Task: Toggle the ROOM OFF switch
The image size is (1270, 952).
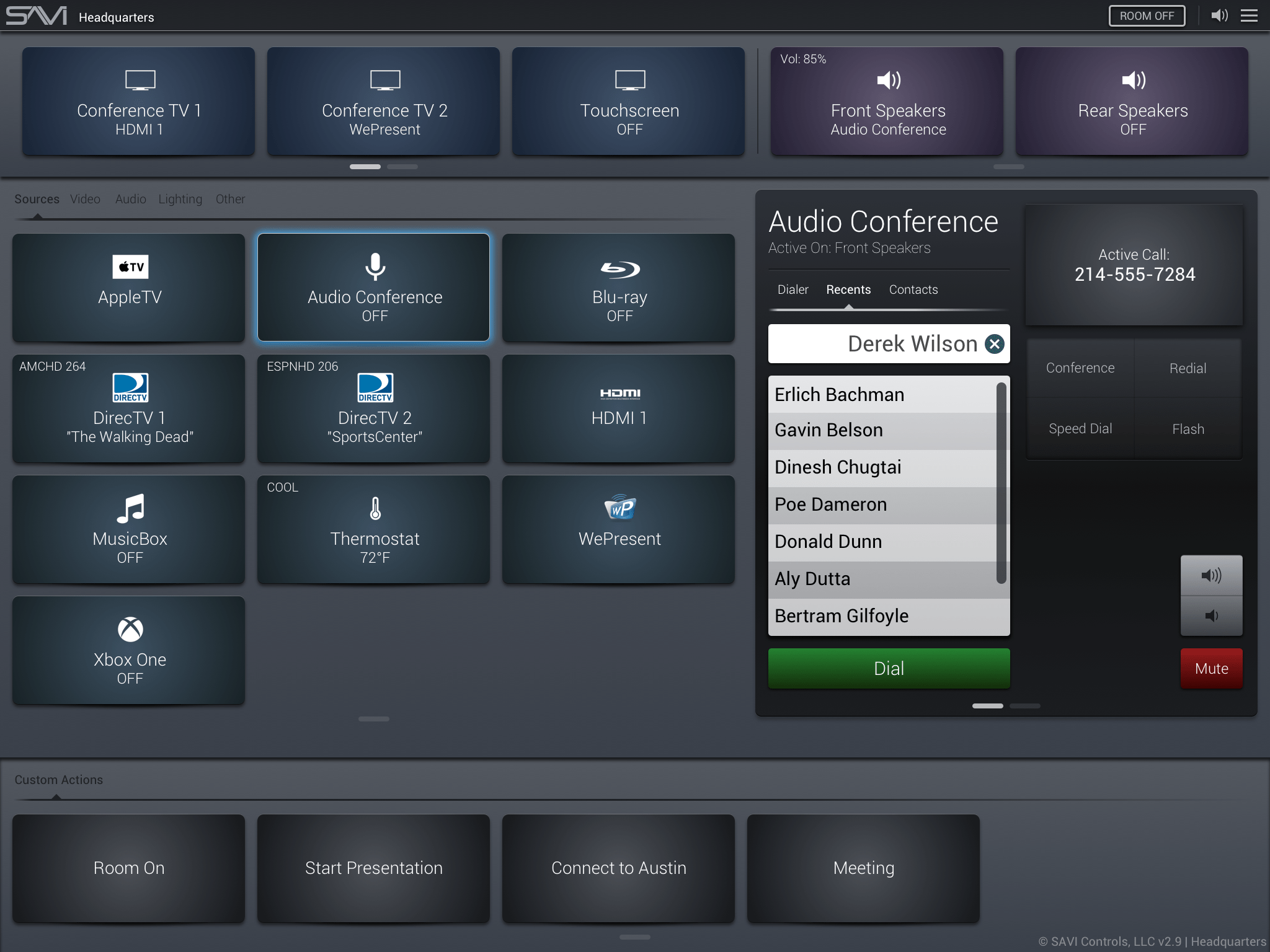Action: [x=1147, y=15]
